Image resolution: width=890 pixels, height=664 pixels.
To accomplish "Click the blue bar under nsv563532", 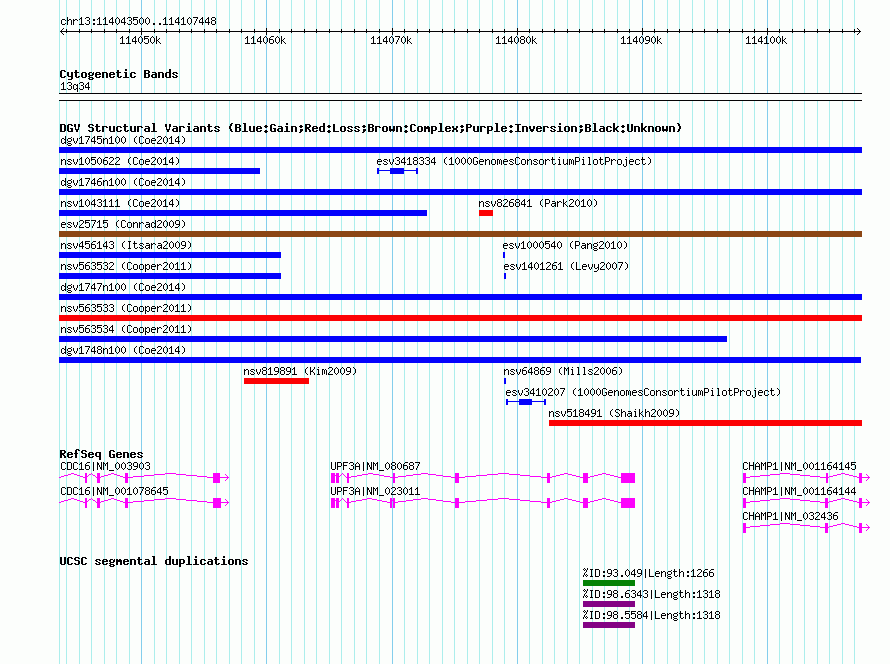I will (x=170, y=276).
